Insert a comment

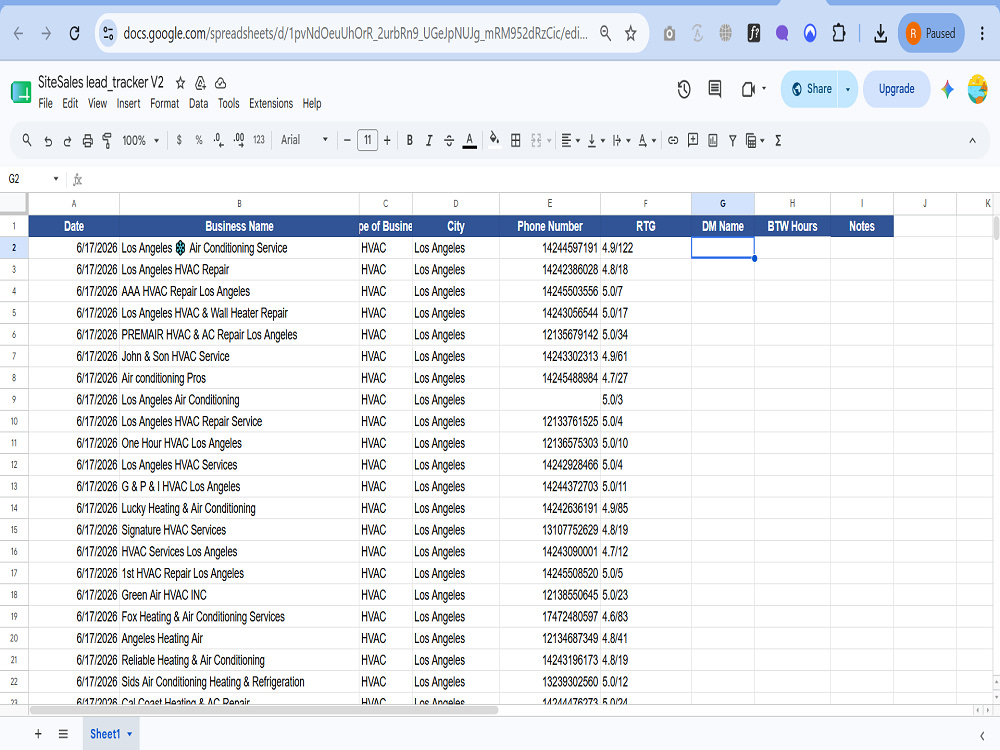pos(693,140)
